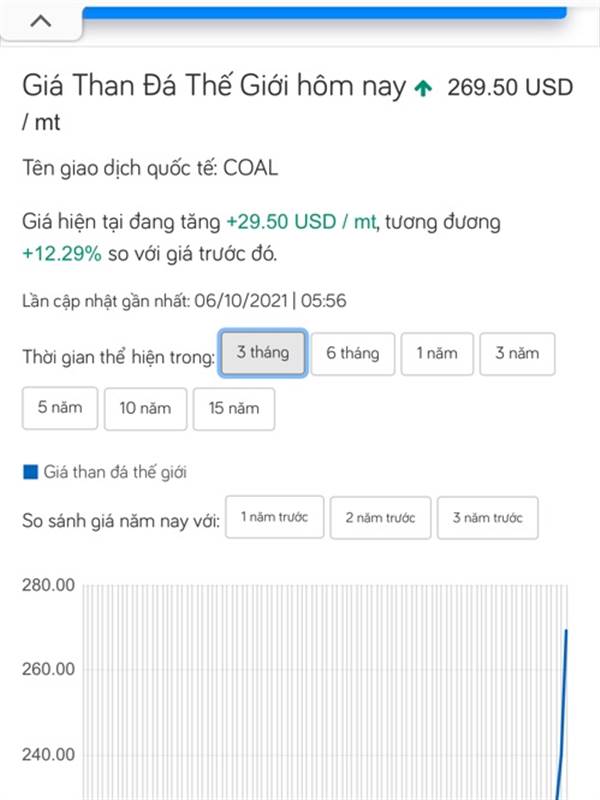Viewport: 600px width, 800px height.
Task: Select the 1 năm time range
Action: [x=437, y=354]
